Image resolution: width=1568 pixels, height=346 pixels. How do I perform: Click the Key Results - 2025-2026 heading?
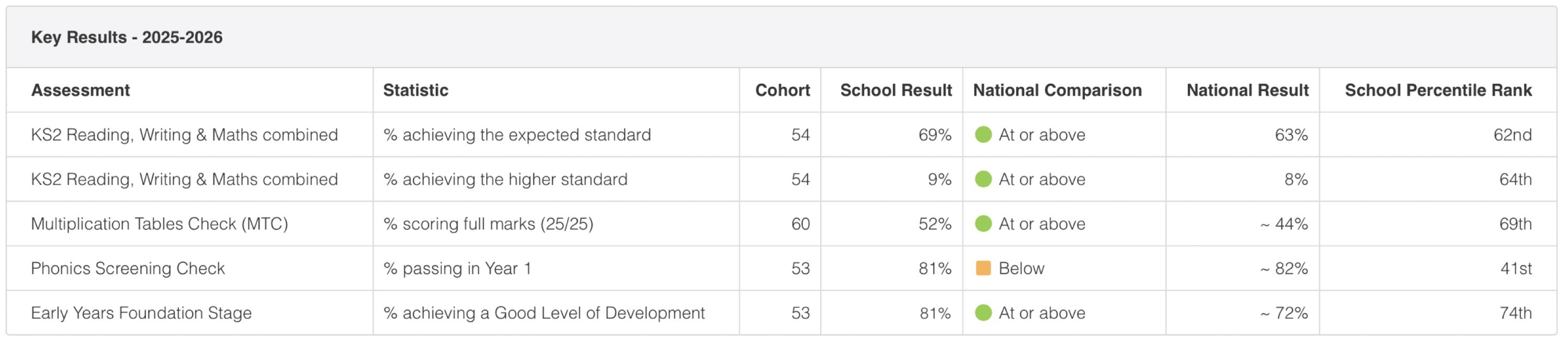[127, 37]
